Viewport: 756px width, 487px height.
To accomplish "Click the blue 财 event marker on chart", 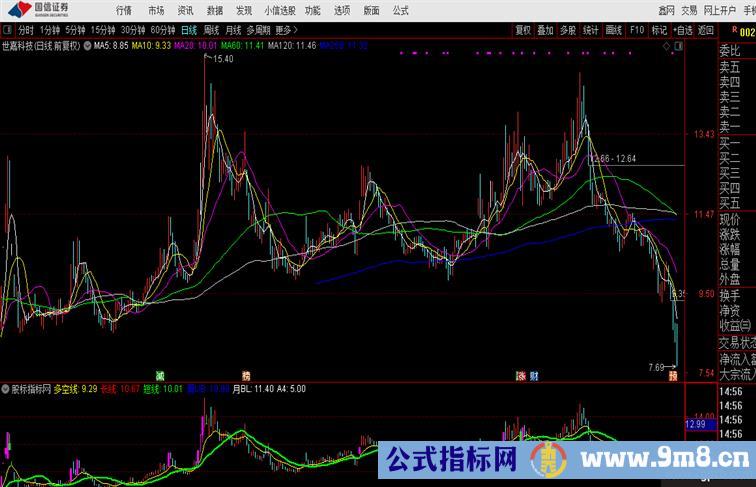I will point(534,375).
